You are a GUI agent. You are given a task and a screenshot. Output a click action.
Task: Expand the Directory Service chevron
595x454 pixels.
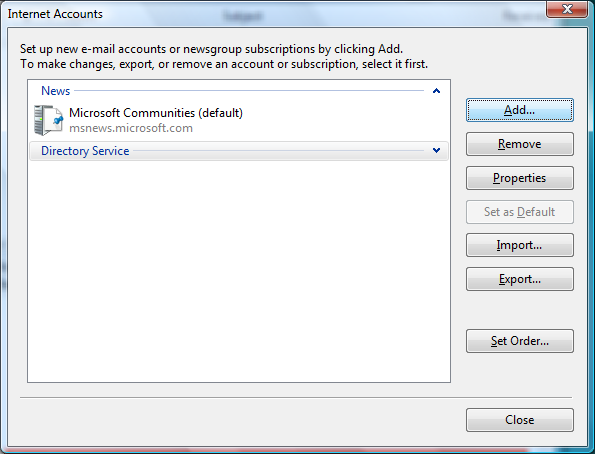436,150
